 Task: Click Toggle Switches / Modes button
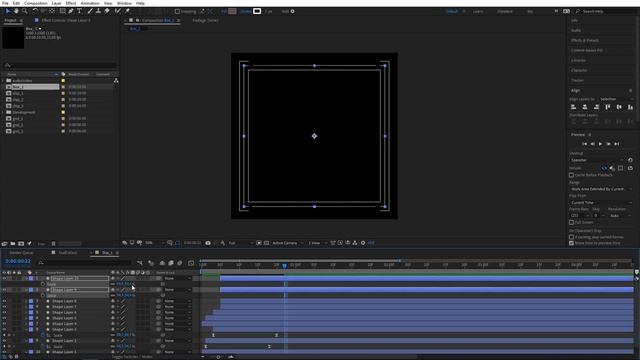click(x=132, y=357)
